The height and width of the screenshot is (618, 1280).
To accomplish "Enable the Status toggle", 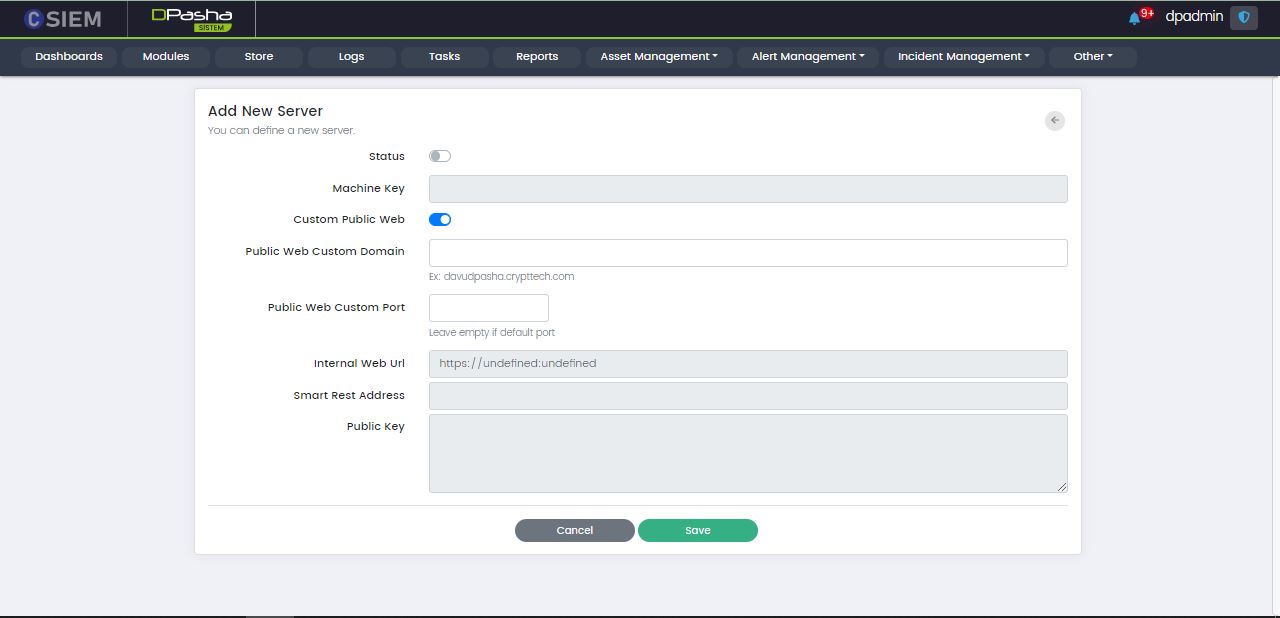I will coord(440,156).
